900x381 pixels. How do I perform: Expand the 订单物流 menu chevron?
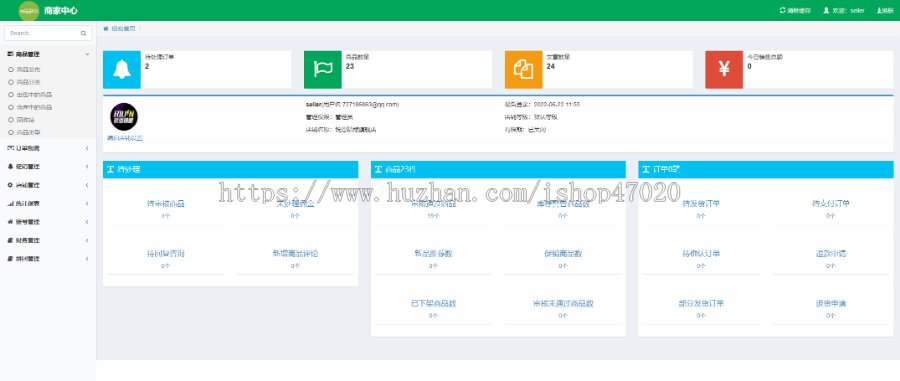pyautogui.click(x=87, y=148)
